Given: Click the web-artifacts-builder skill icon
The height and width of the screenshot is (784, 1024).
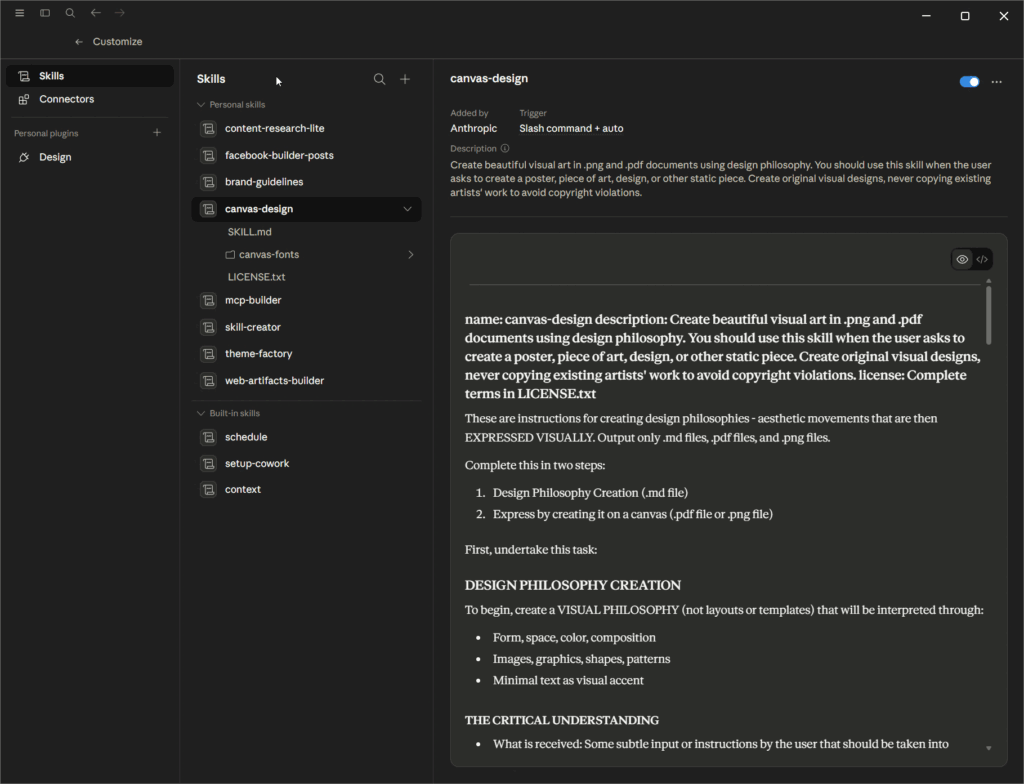Looking at the screenshot, I should (x=208, y=381).
